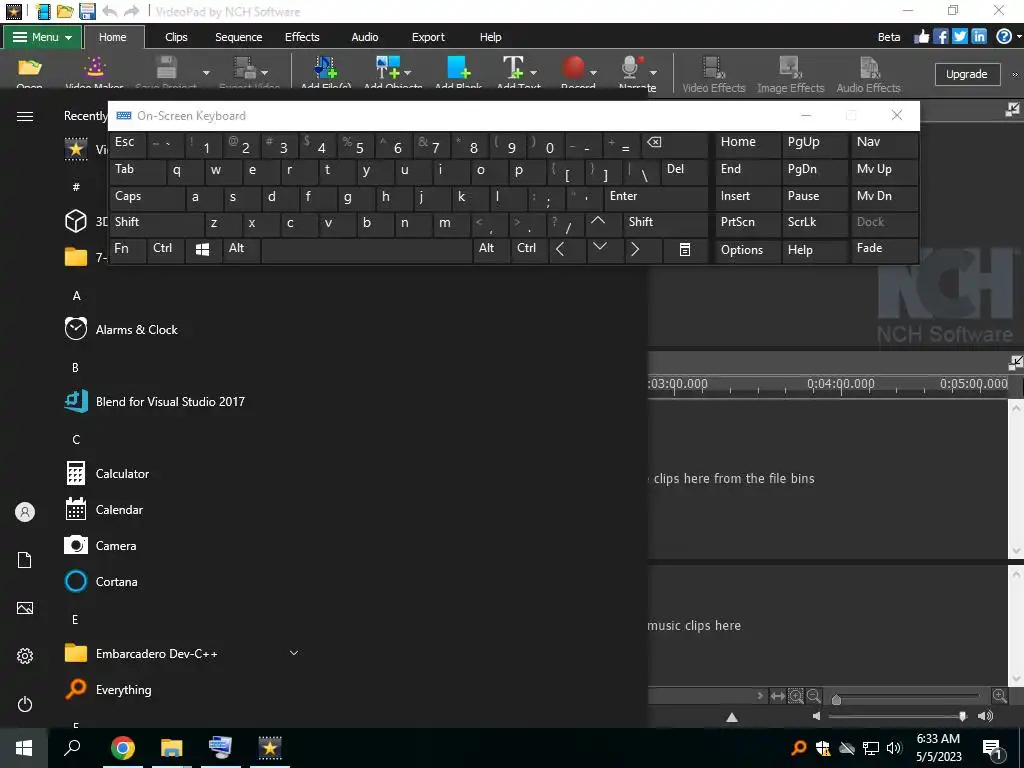The height and width of the screenshot is (768, 1024).
Task: Click the Open project folder icon
Action: [29, 67]
